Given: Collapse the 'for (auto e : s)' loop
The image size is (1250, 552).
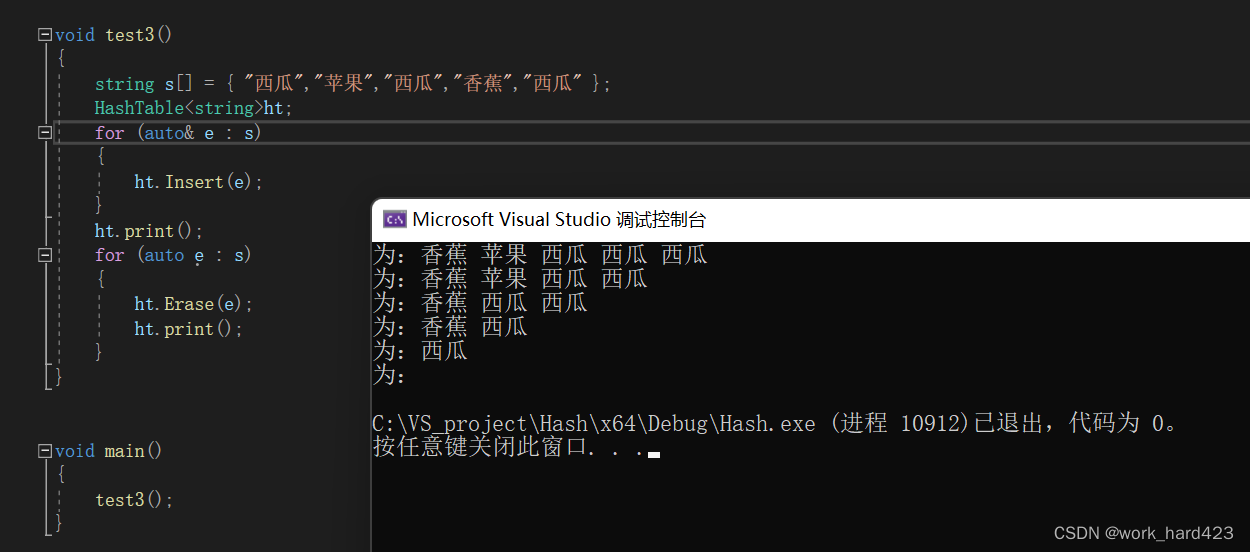Looking at the screenshot, I should coord(44,255).
